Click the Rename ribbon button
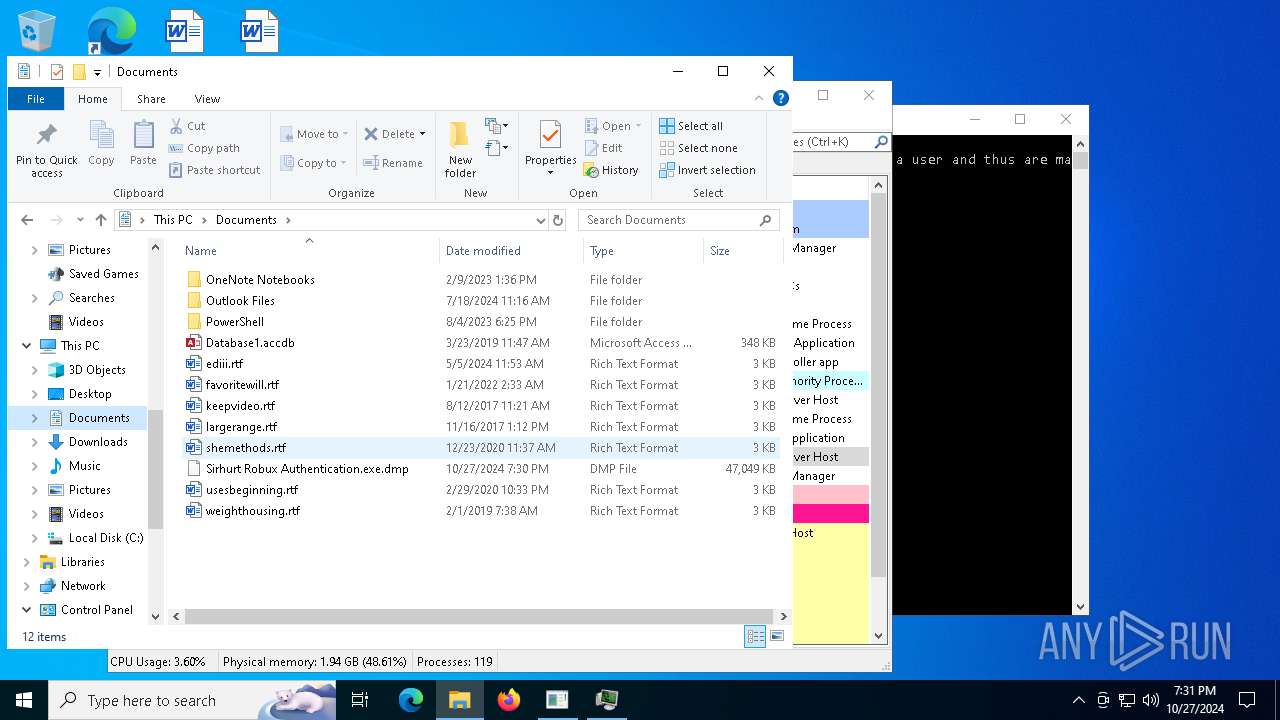The height and width of the screenshot is (720, 1280). click(393, 163)
